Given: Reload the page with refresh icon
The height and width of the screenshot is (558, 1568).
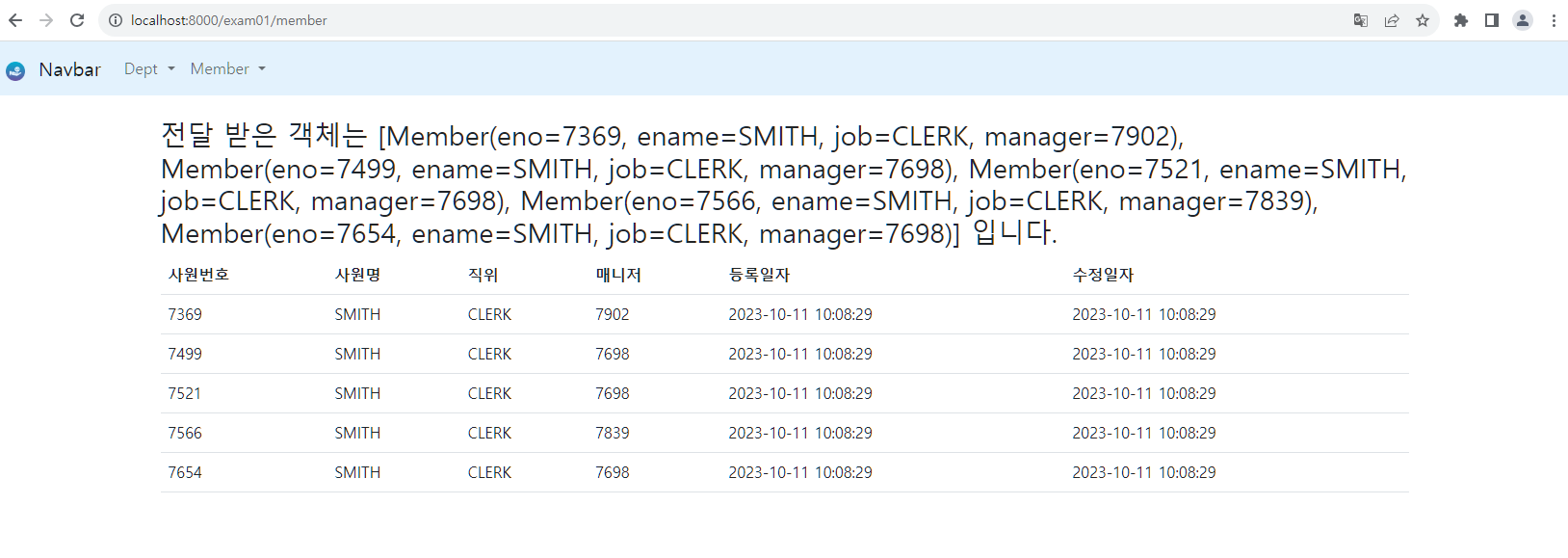Looking at the screenshot, I should click(x=77, y=20).
